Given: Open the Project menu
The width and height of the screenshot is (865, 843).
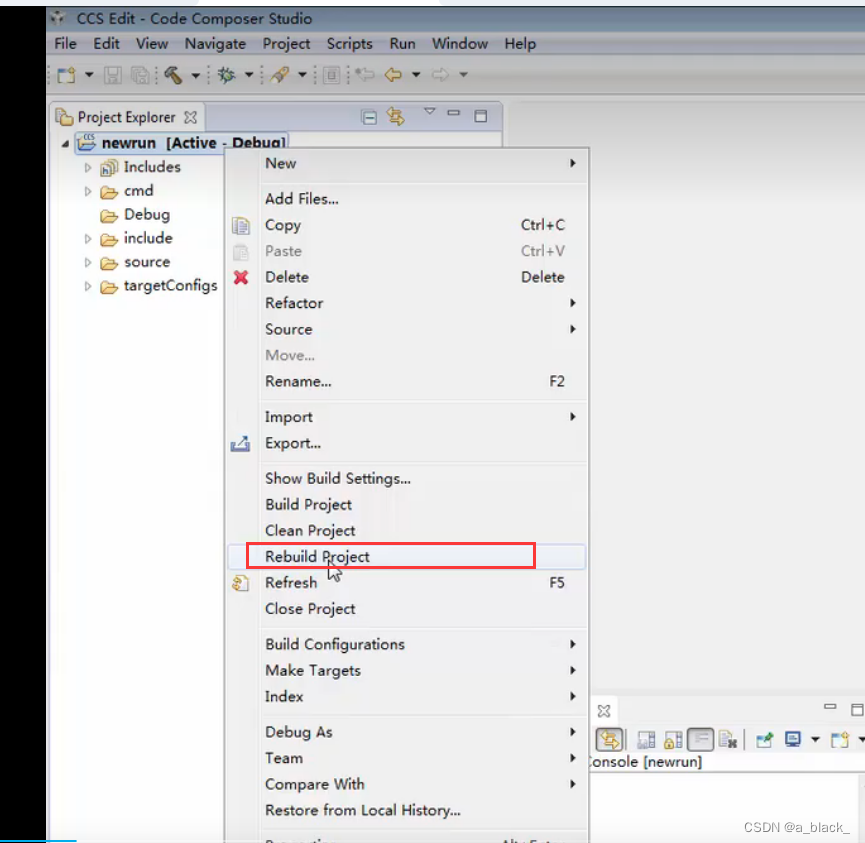Looking at the screenshot, I should click(286, 44).
